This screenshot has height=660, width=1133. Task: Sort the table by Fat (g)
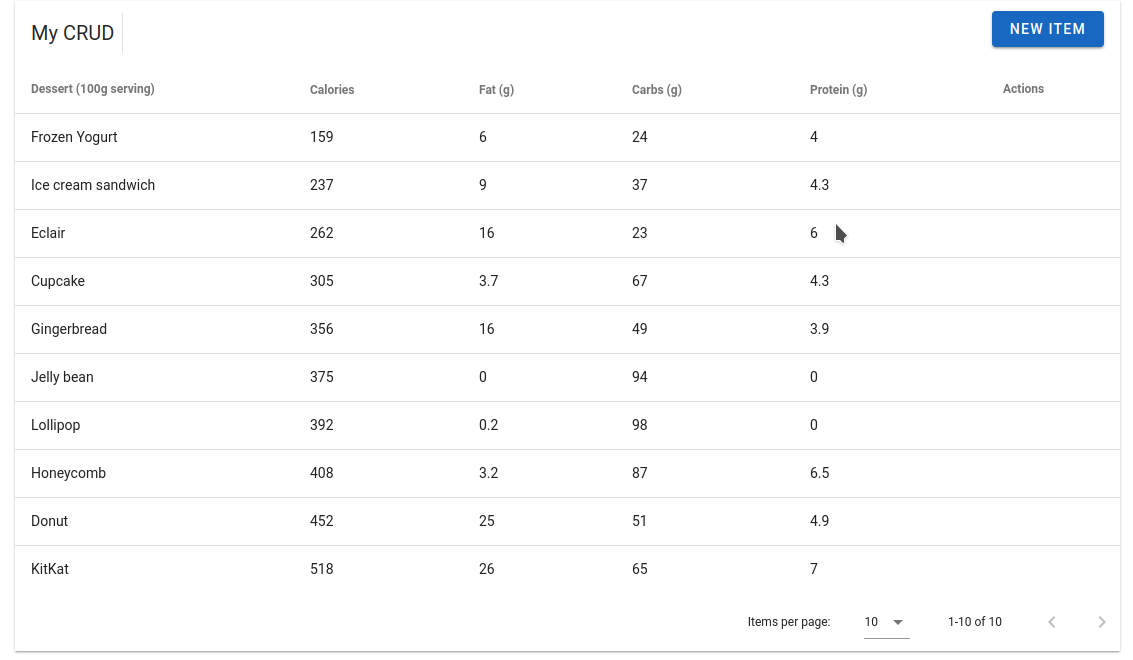click(x=496, y=89)
